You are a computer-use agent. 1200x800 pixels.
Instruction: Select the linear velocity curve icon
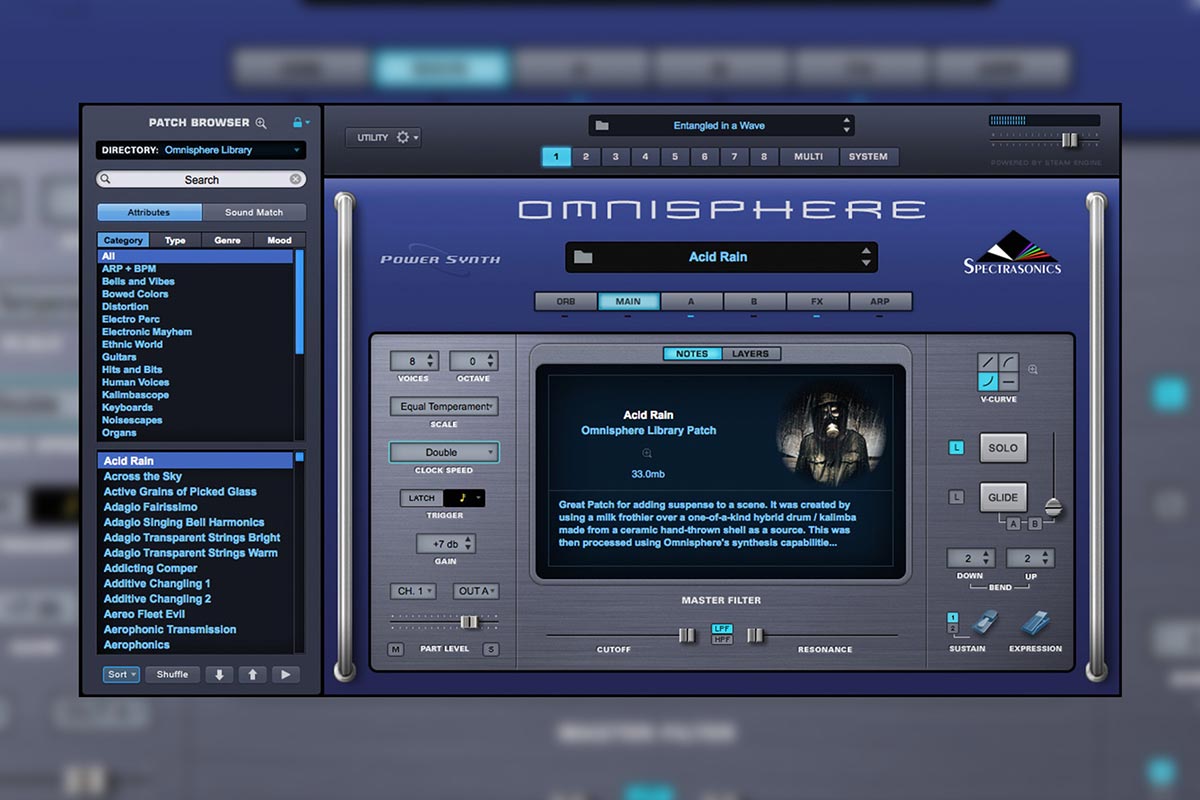click(987, 363)
